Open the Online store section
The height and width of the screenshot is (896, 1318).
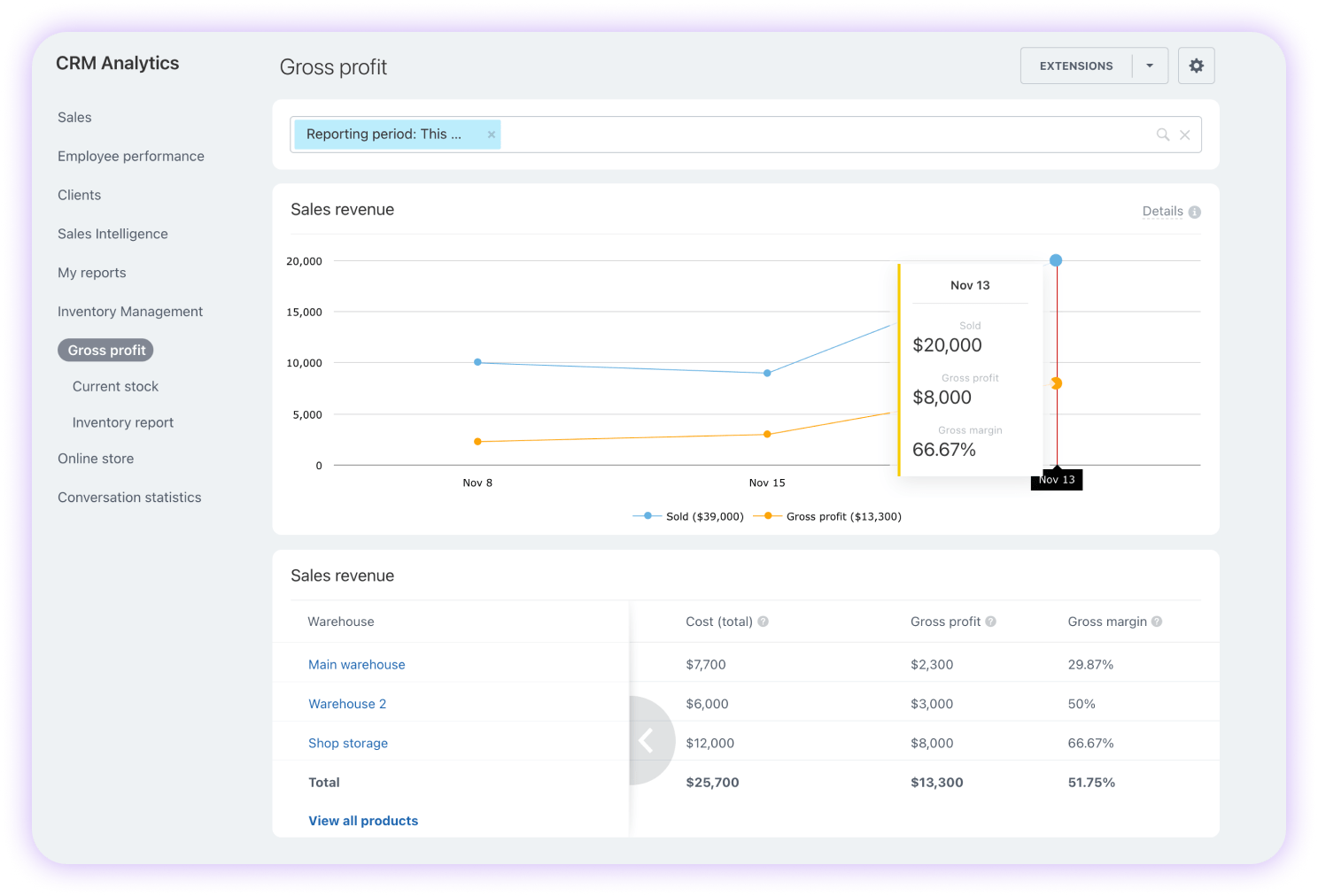pos(96,459)
